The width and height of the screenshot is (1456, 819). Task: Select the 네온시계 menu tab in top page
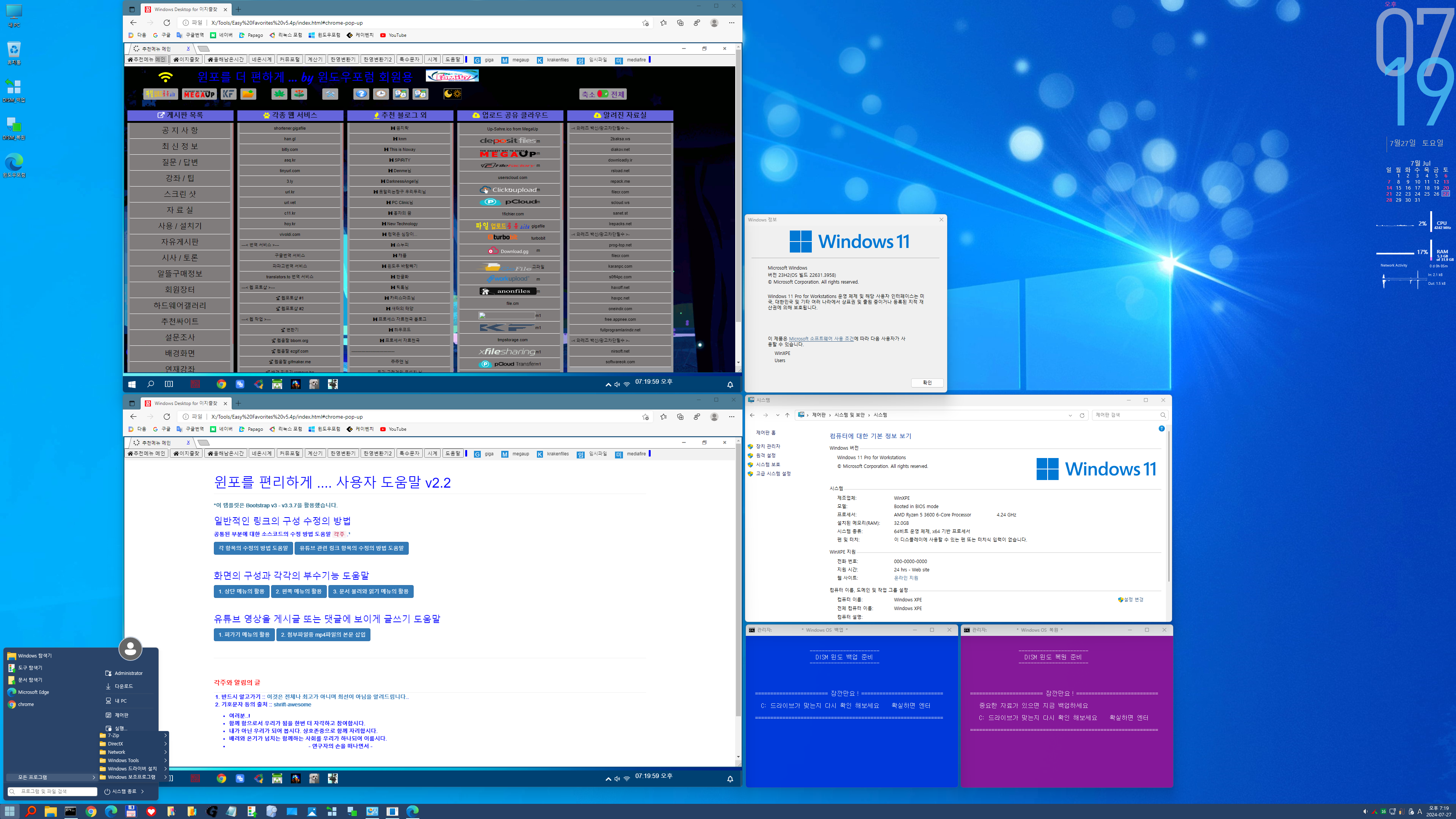(261, 60)
